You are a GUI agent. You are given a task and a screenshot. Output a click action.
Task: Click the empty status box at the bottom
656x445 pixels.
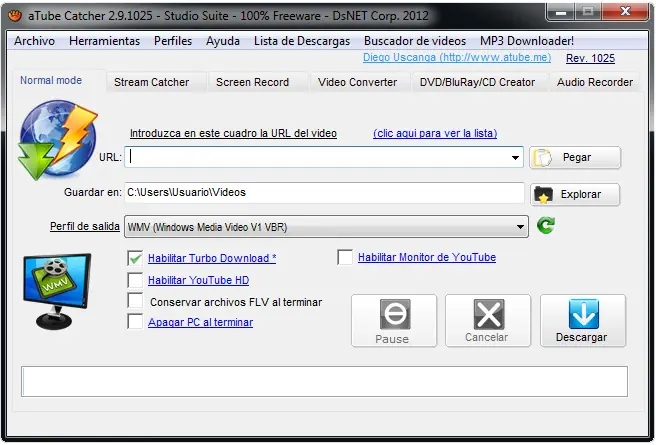click(324, 381)
